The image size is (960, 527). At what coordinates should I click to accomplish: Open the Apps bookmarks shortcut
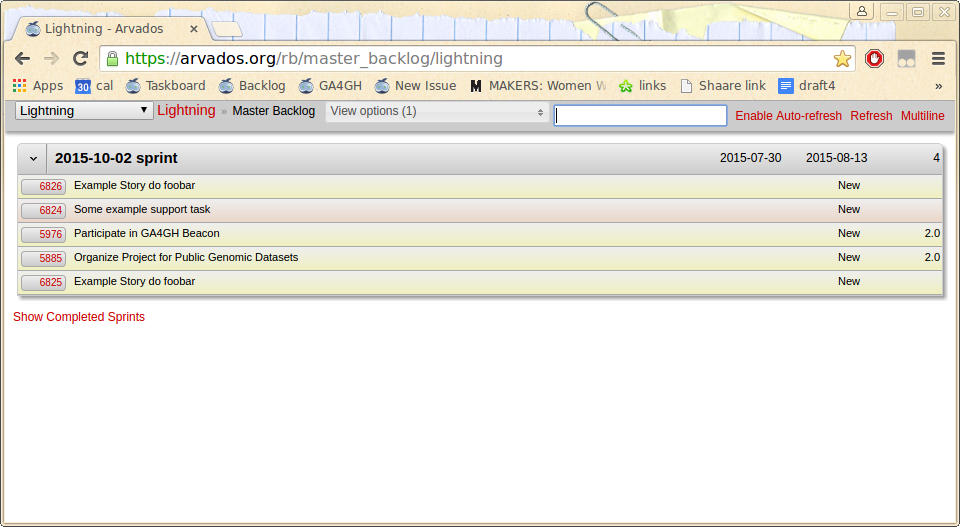coord(38,86)
